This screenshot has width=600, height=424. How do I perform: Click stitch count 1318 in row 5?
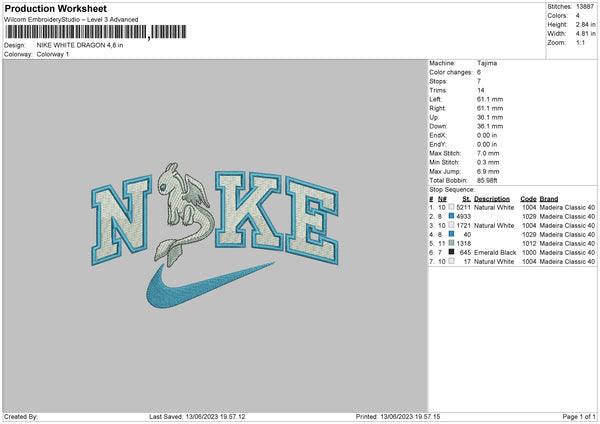[x=463, y=243]
